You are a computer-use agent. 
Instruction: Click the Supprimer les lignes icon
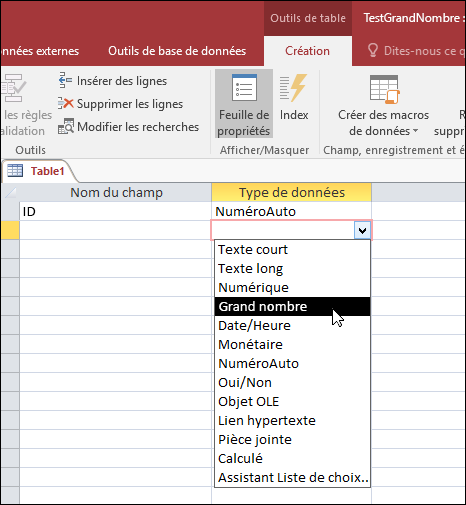[65, 103]
